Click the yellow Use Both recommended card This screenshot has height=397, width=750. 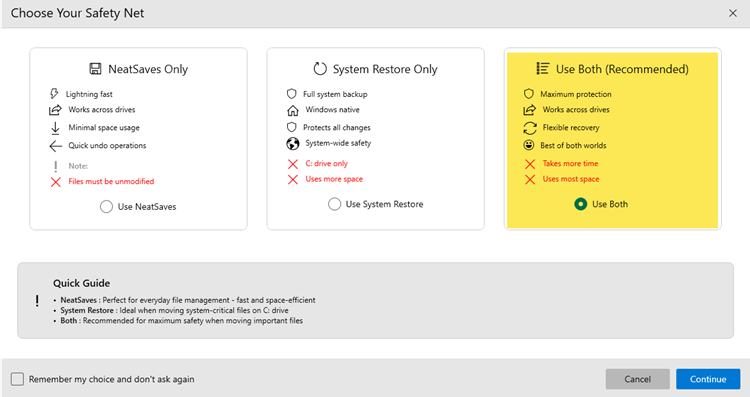pos(612,140)
